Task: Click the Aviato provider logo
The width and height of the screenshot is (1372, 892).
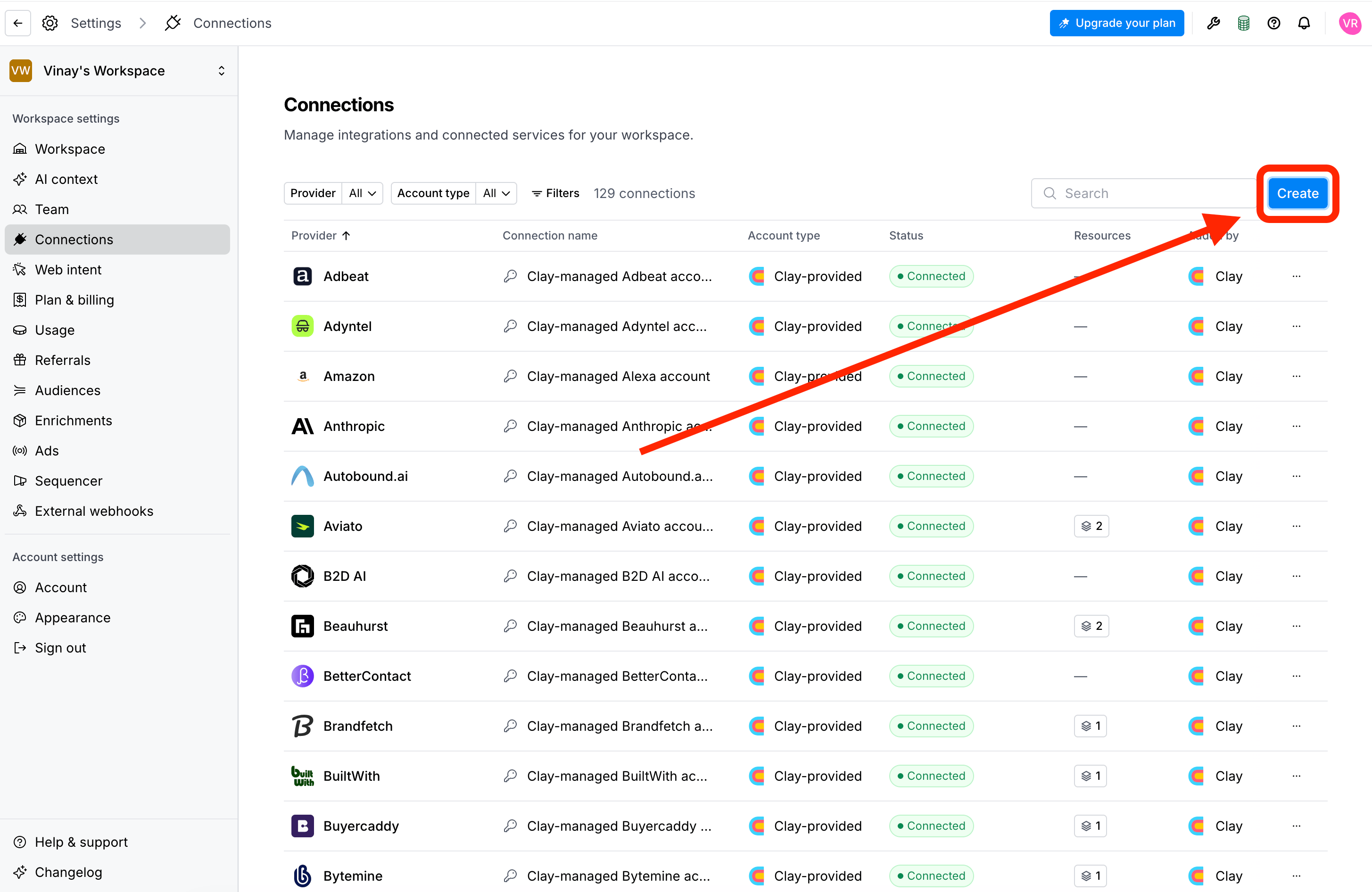Action: tap(303, 526)
